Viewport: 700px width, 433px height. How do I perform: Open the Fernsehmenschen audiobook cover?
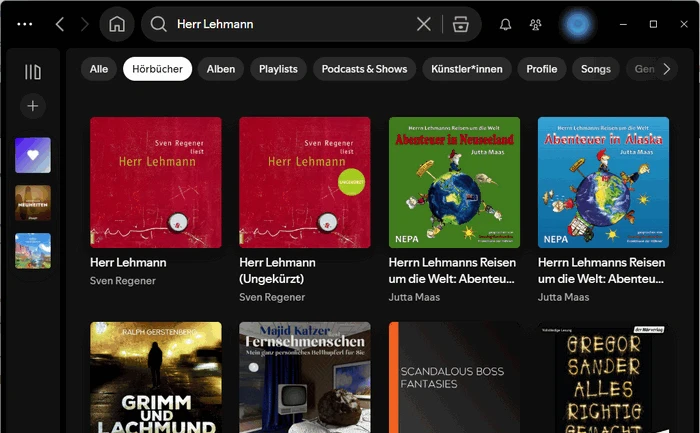pyautogui.click(x=305, y=377)
